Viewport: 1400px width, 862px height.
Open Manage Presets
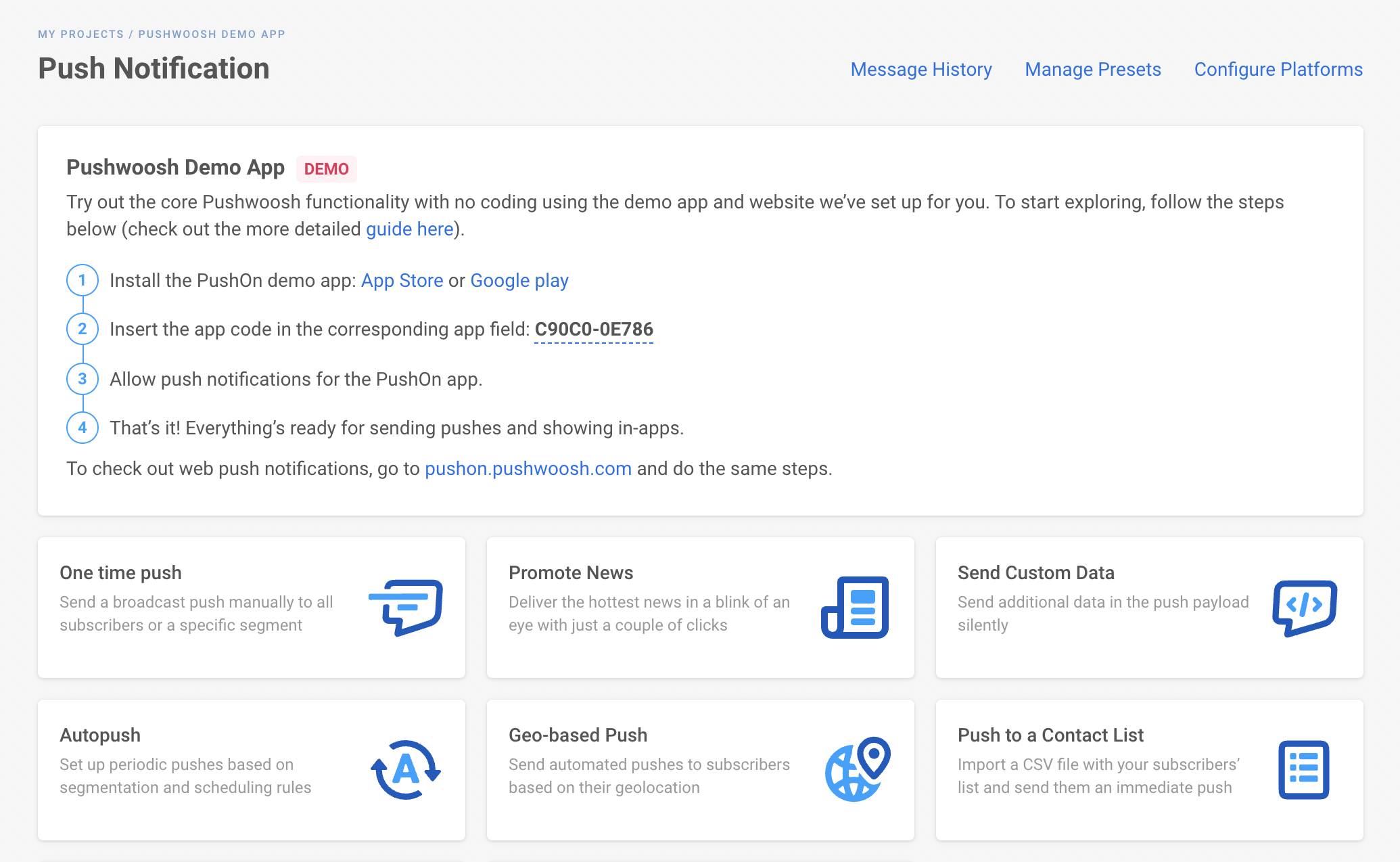click(1093, 69)
